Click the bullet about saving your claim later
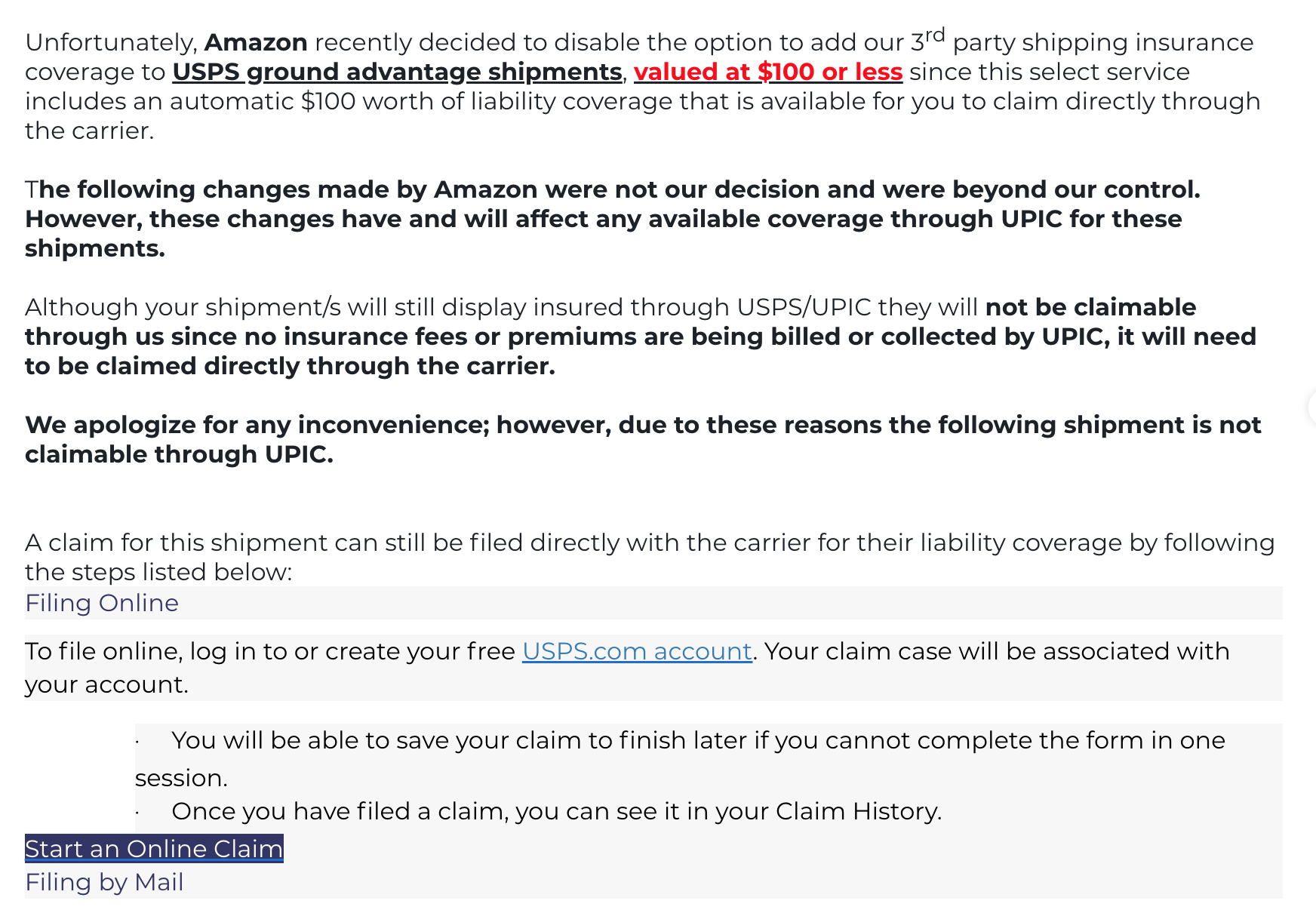This screenshot has height=913, width=1316. click(680, 758)
